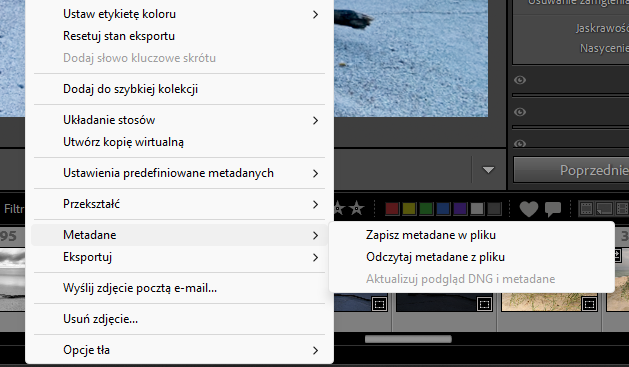Image resolution: width=629 pixels, height=367 pixels.
Task: Expand Ustawienia predefiniowane metadanych submenu arrow
Action: point(316,173)
